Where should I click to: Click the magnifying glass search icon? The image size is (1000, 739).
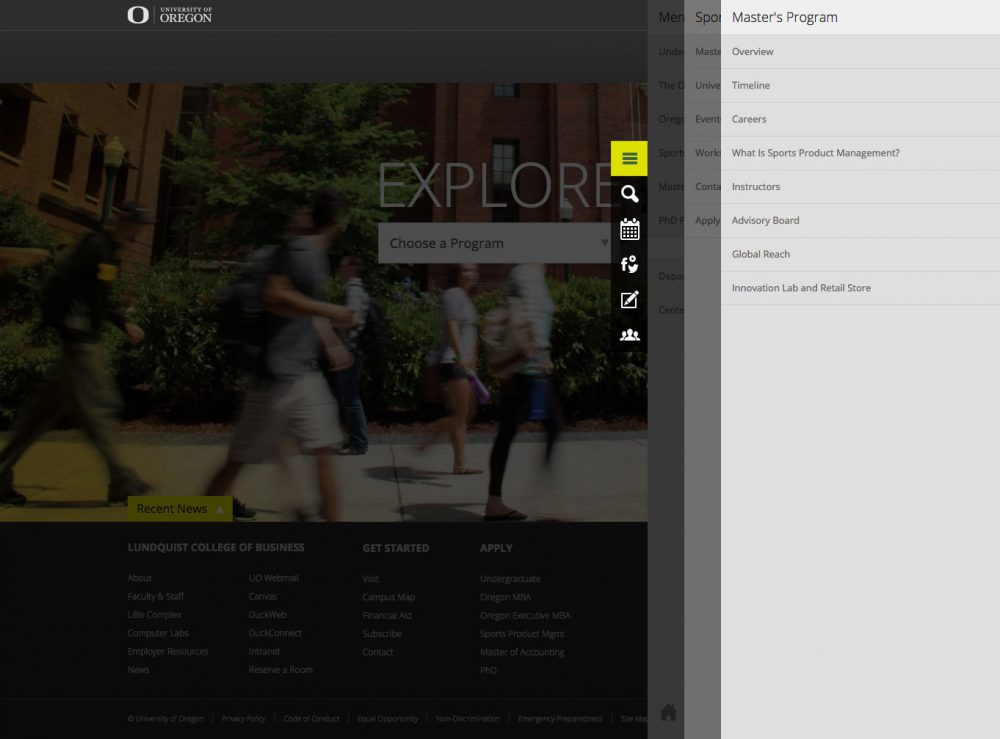tap(629, 194)
